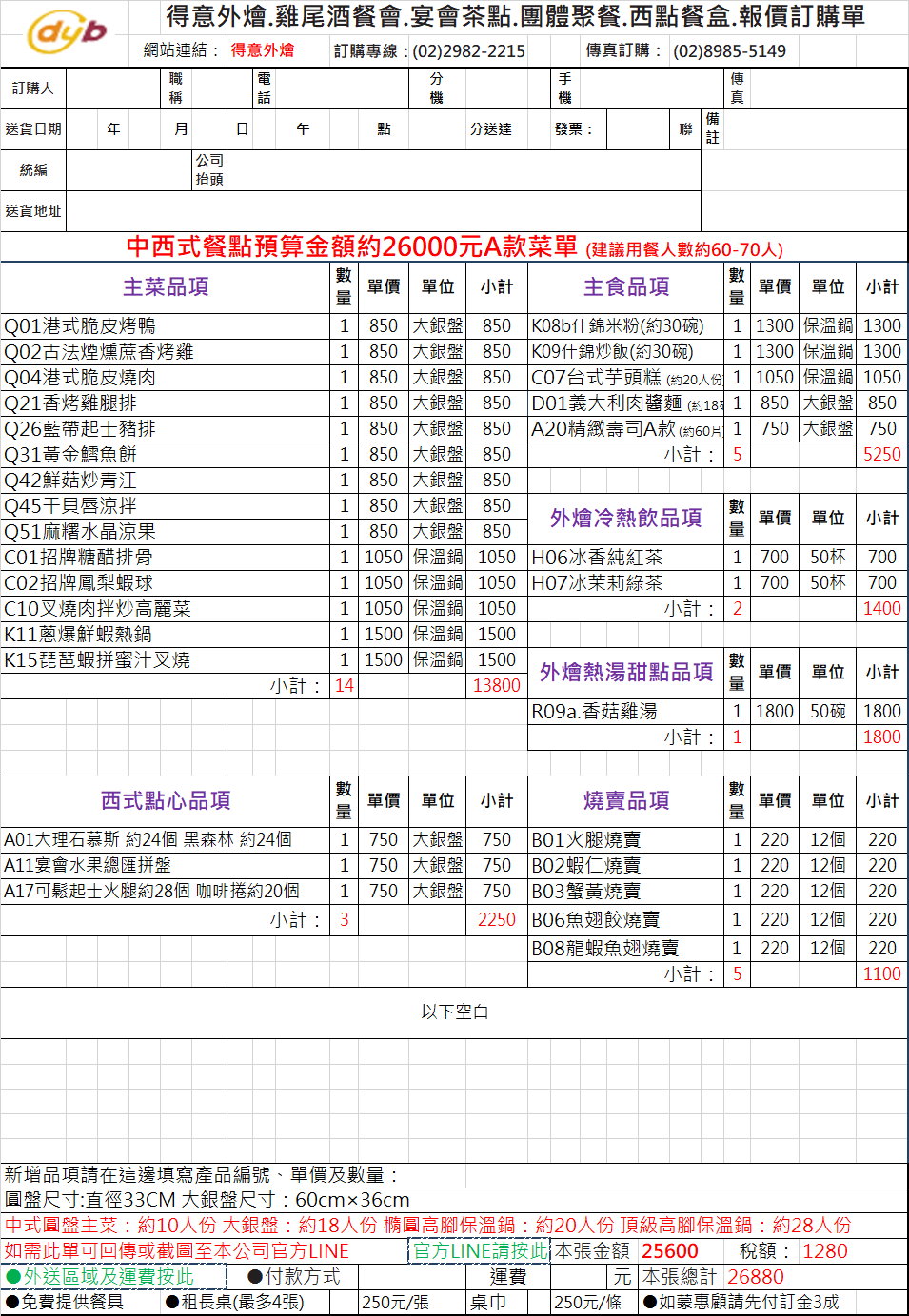Viewport: 909px width, 1316px height.
Task: Click the B01火腿燒賣 item cell
Action: (x=625, y=839)
